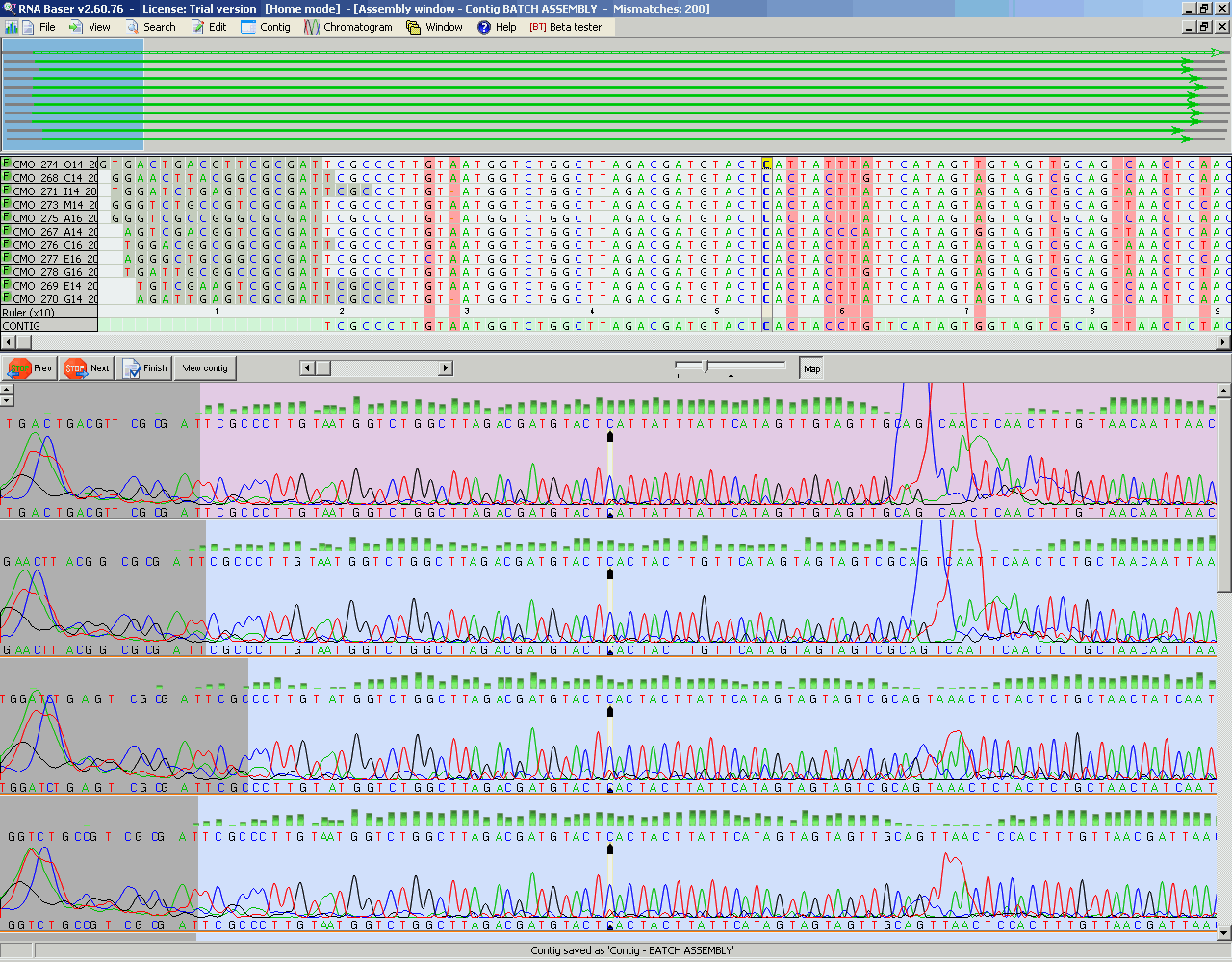This screenshot has height=962, width=1232.
Task: Click right arrow of alignment horizontal scrollbar
Action: 1224,342
